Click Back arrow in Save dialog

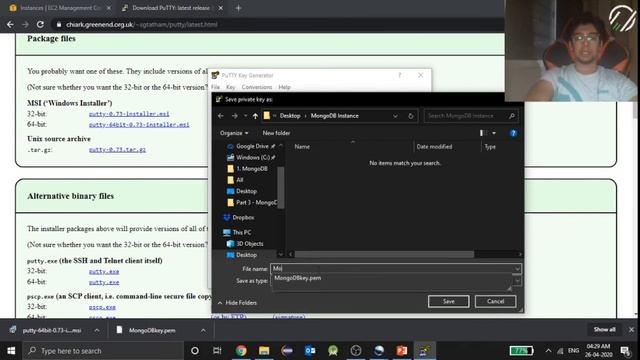[221, 116]
